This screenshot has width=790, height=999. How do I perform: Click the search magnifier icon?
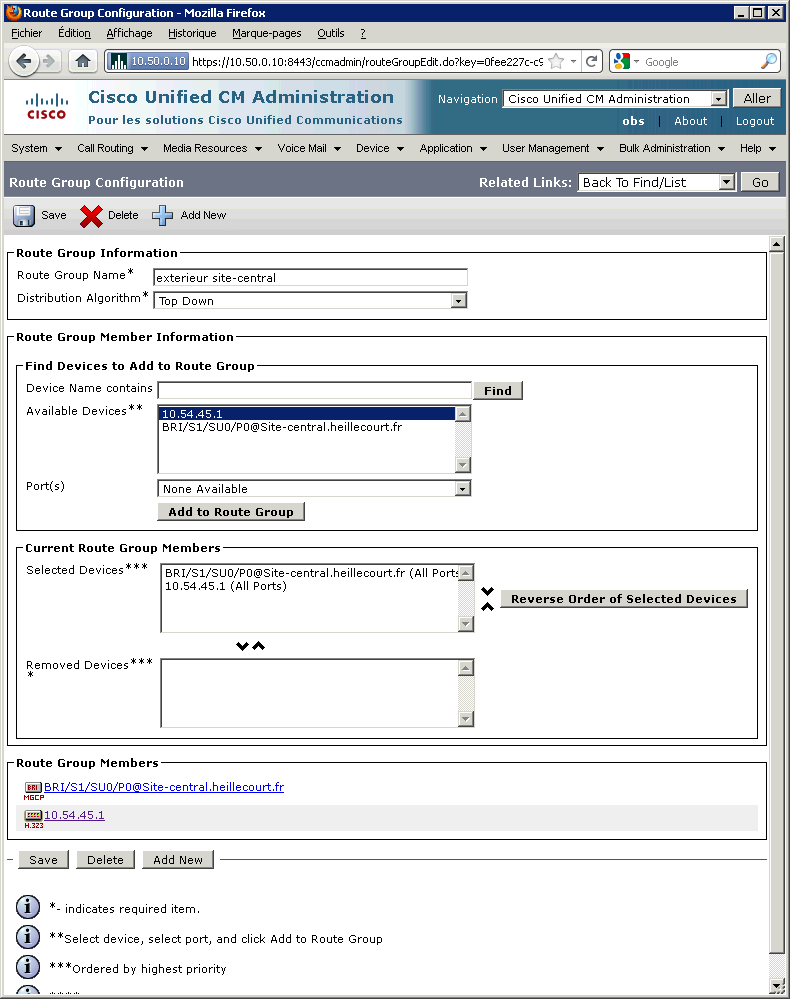[769, 61]
